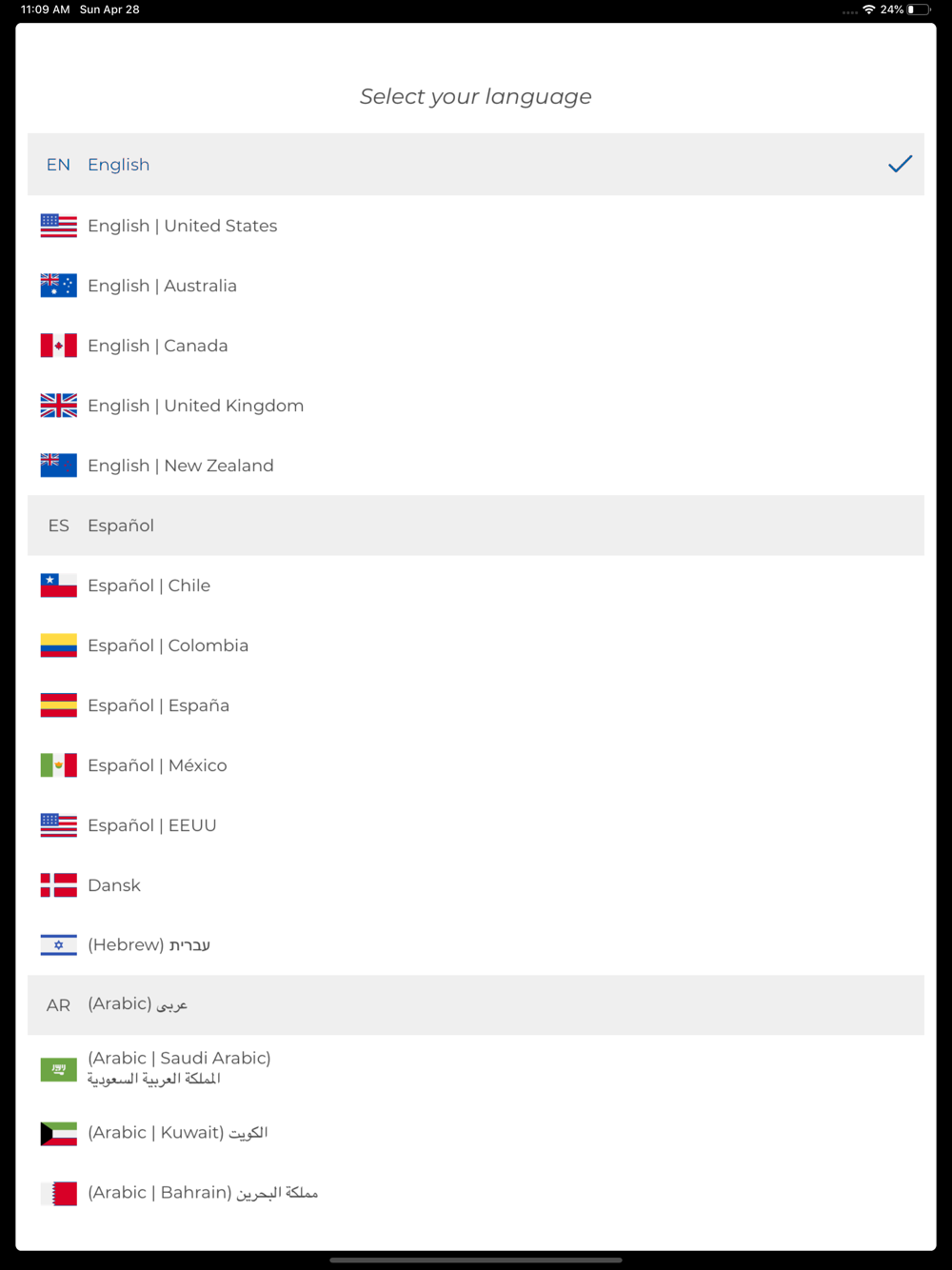Tap the blue checkmark beside English
Viewport: 952px width, 1270px height.
click(900, 165)
